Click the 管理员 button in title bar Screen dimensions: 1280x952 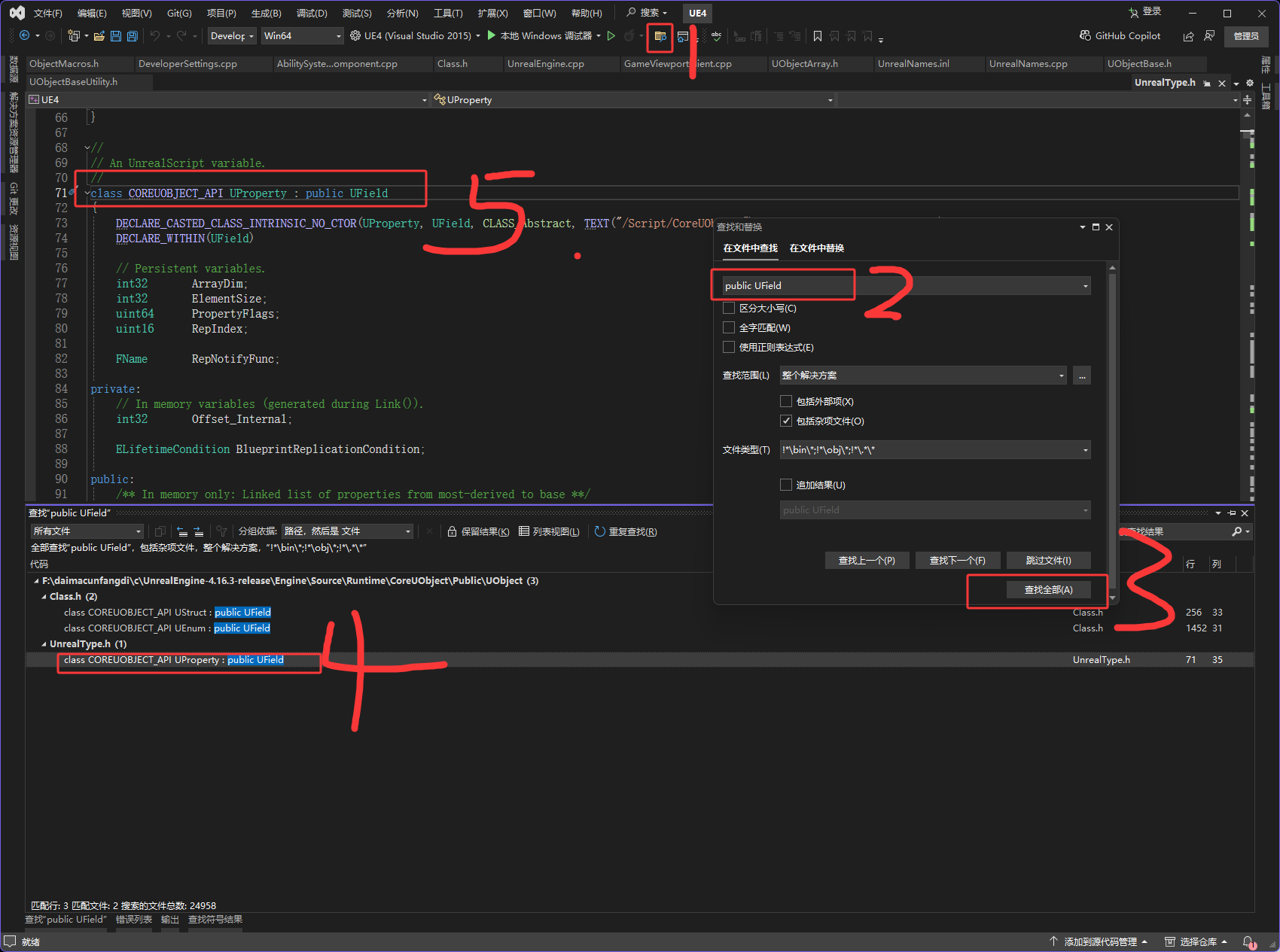pyautogui.click(x=1246, y=36)
